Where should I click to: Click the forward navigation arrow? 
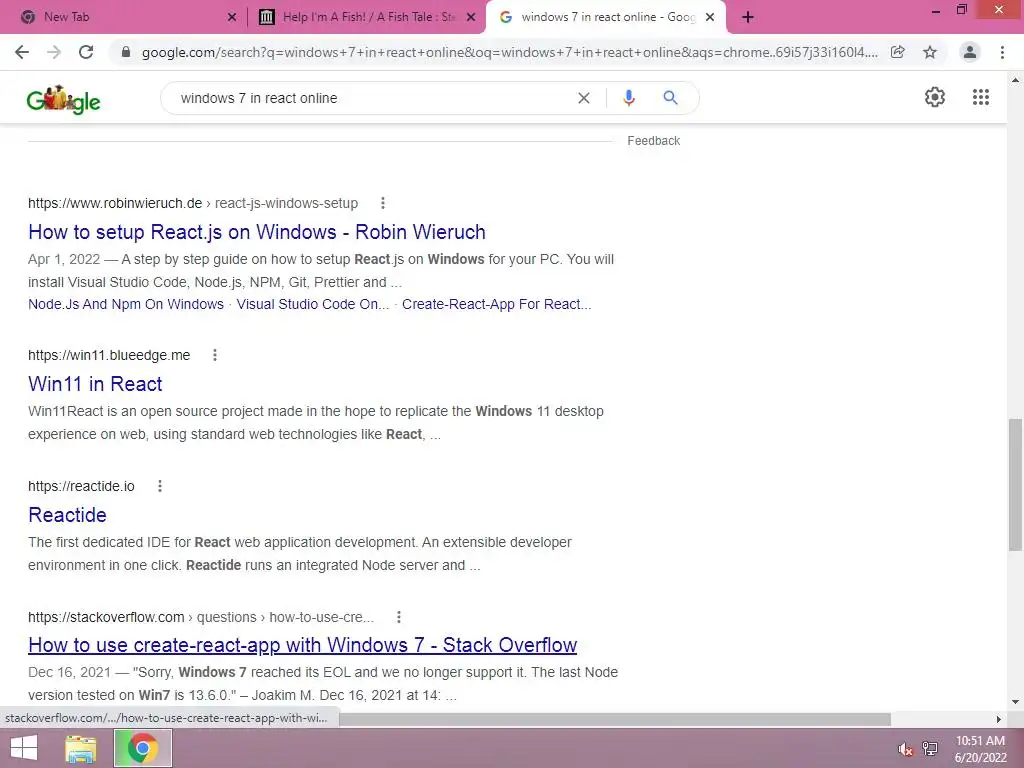pos(54,52)
